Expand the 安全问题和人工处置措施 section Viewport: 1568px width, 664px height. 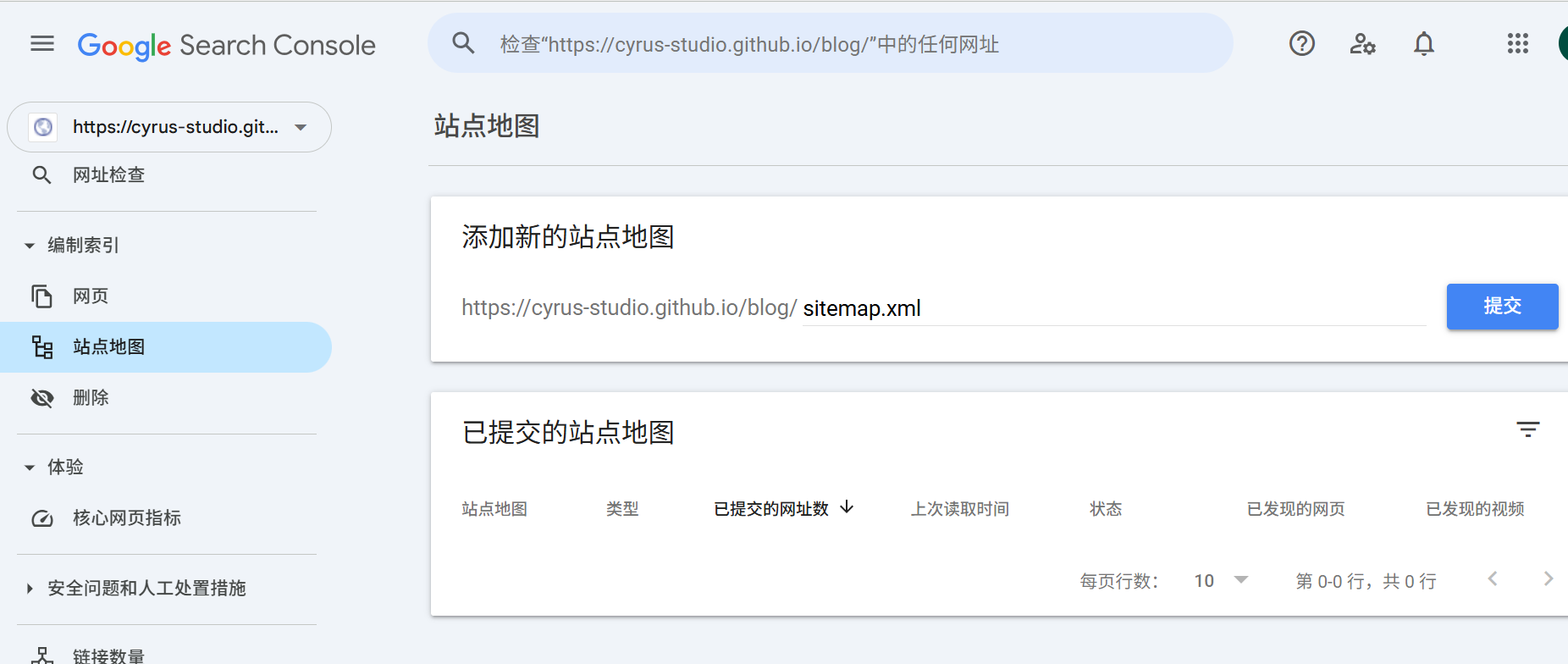pos(30,588)
